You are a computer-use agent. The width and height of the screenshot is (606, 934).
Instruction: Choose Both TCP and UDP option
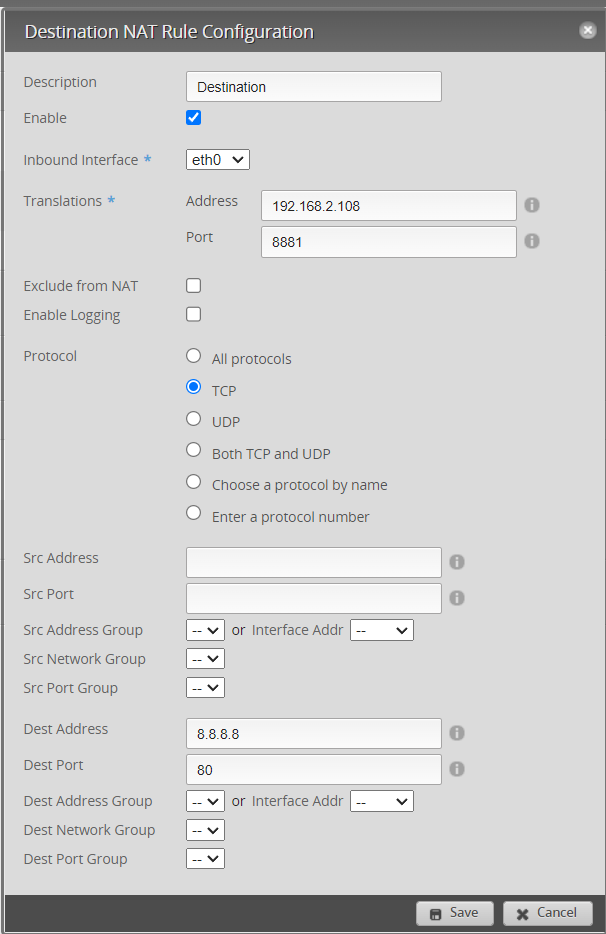tap(194, 451)
